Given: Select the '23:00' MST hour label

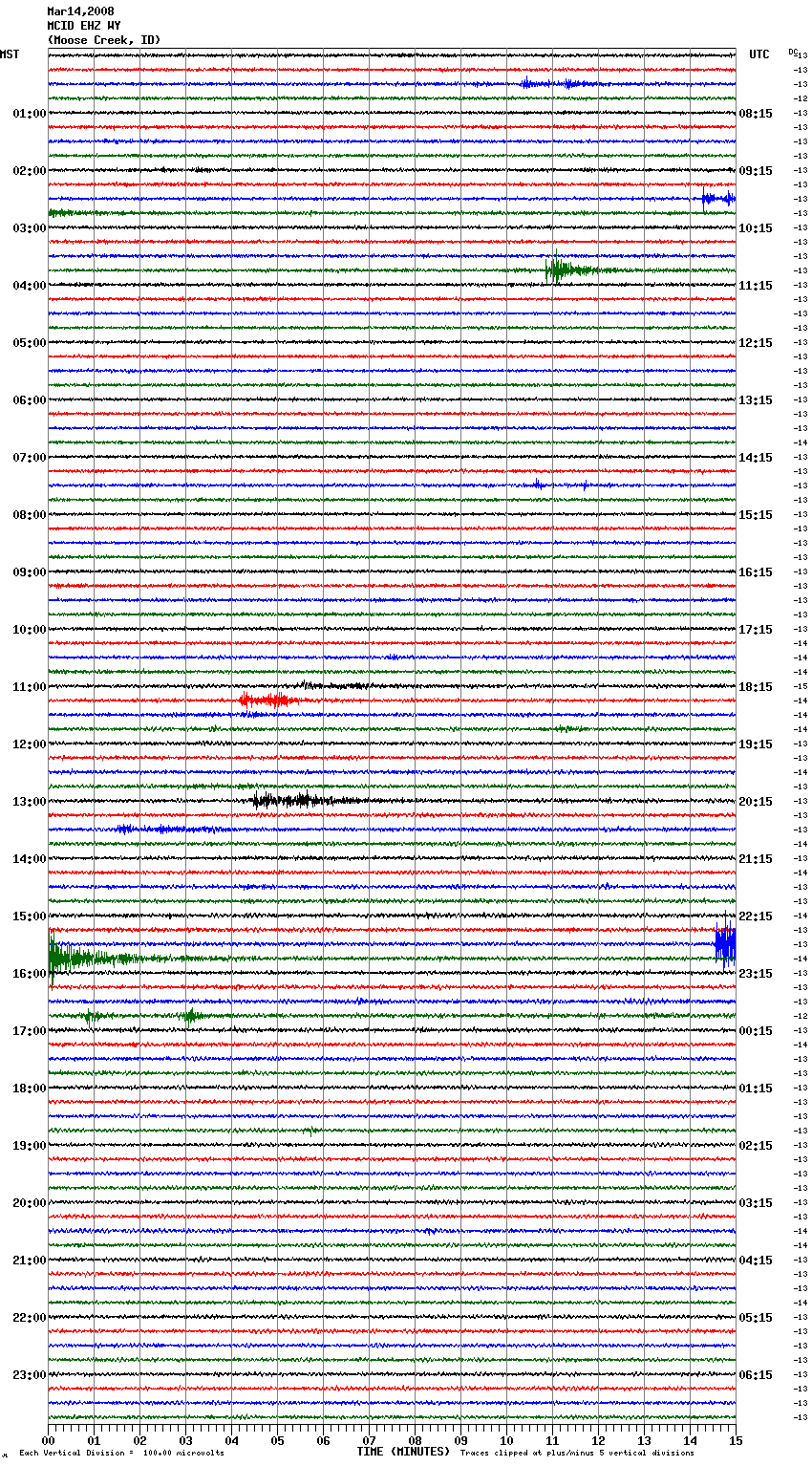Looking at the screenshot, I should pos(30,1375).
